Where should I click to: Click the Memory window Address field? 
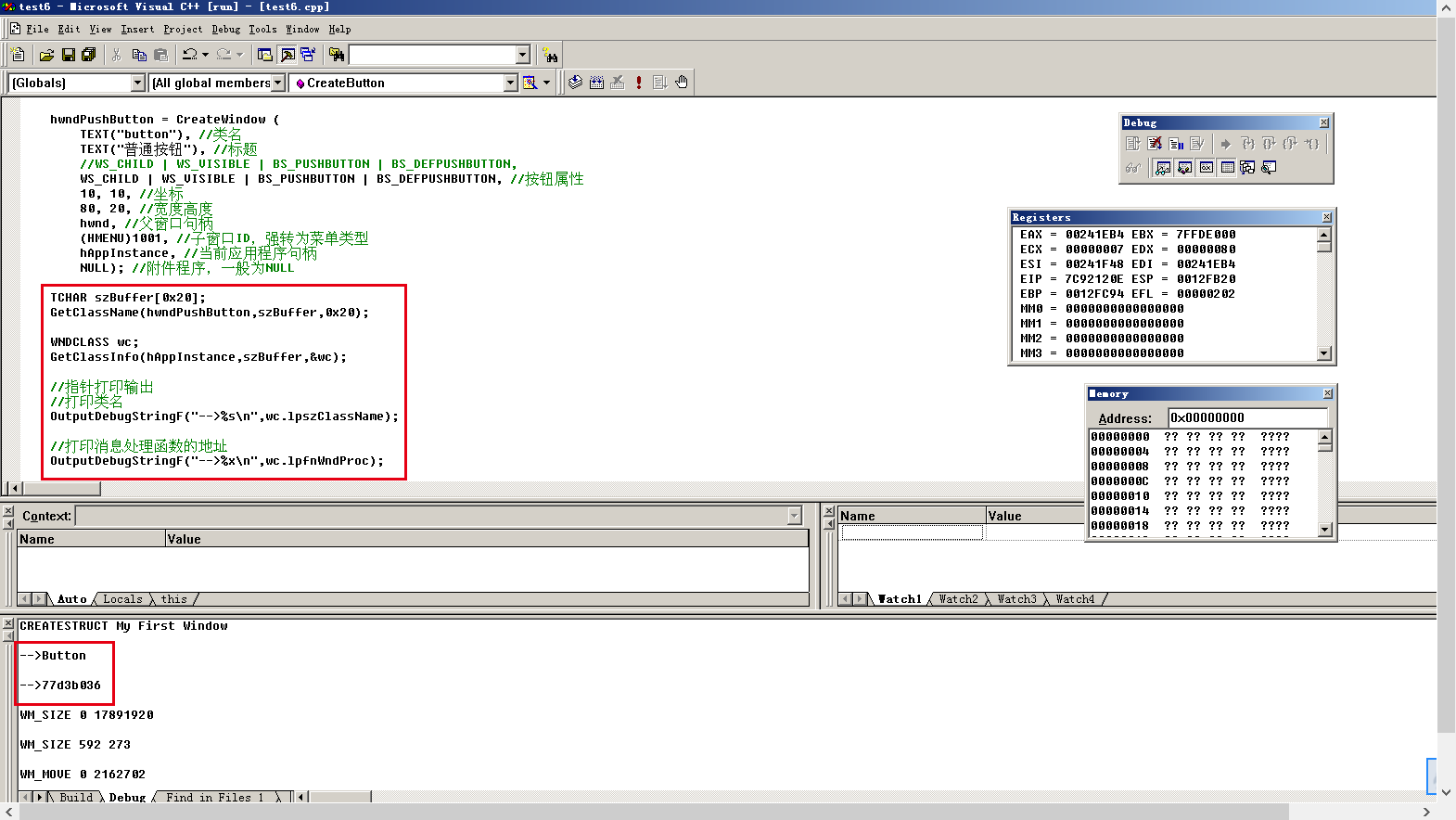1247,417
